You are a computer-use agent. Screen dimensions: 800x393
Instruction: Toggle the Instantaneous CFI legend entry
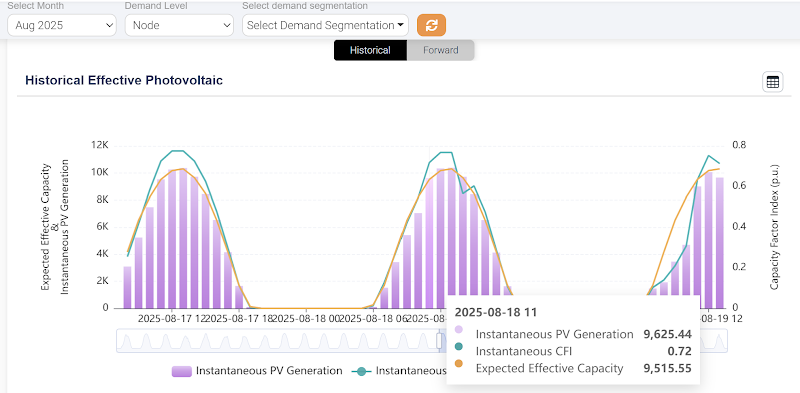coord(398,371)
